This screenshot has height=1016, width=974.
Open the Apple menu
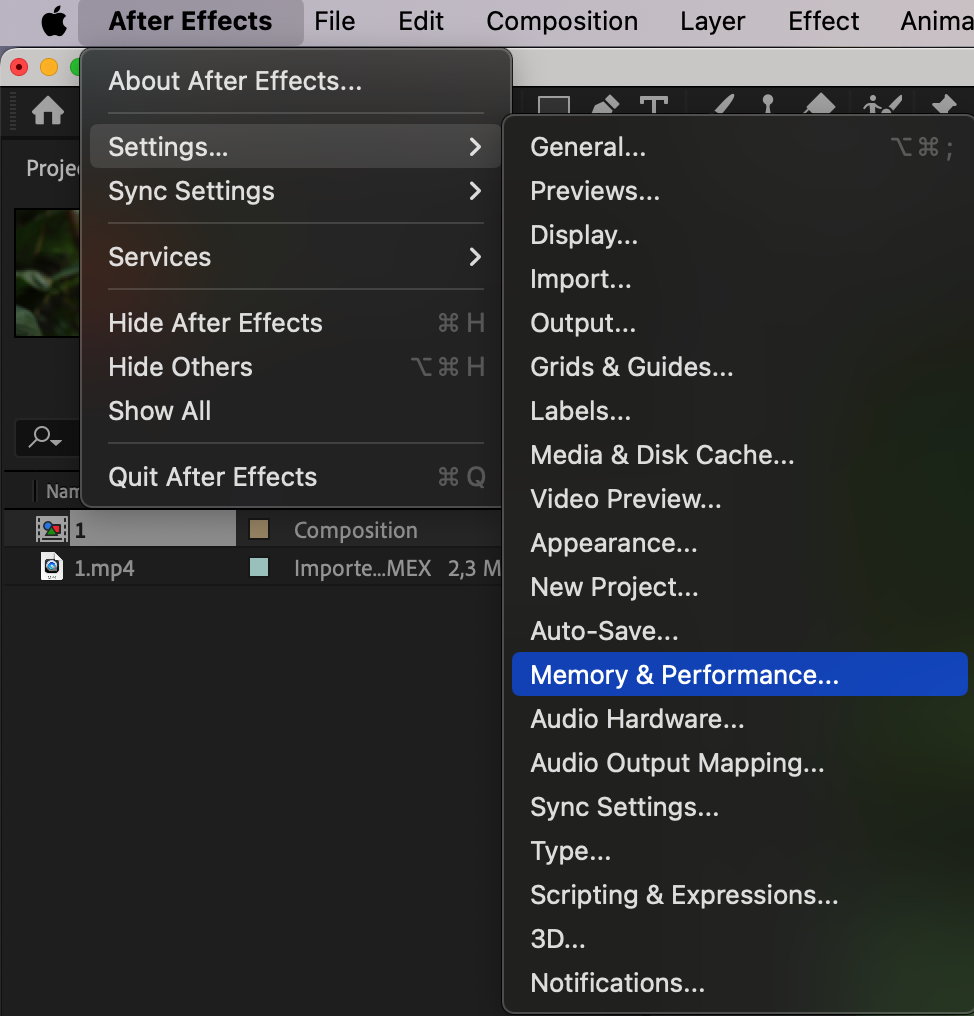coord(53,21)
